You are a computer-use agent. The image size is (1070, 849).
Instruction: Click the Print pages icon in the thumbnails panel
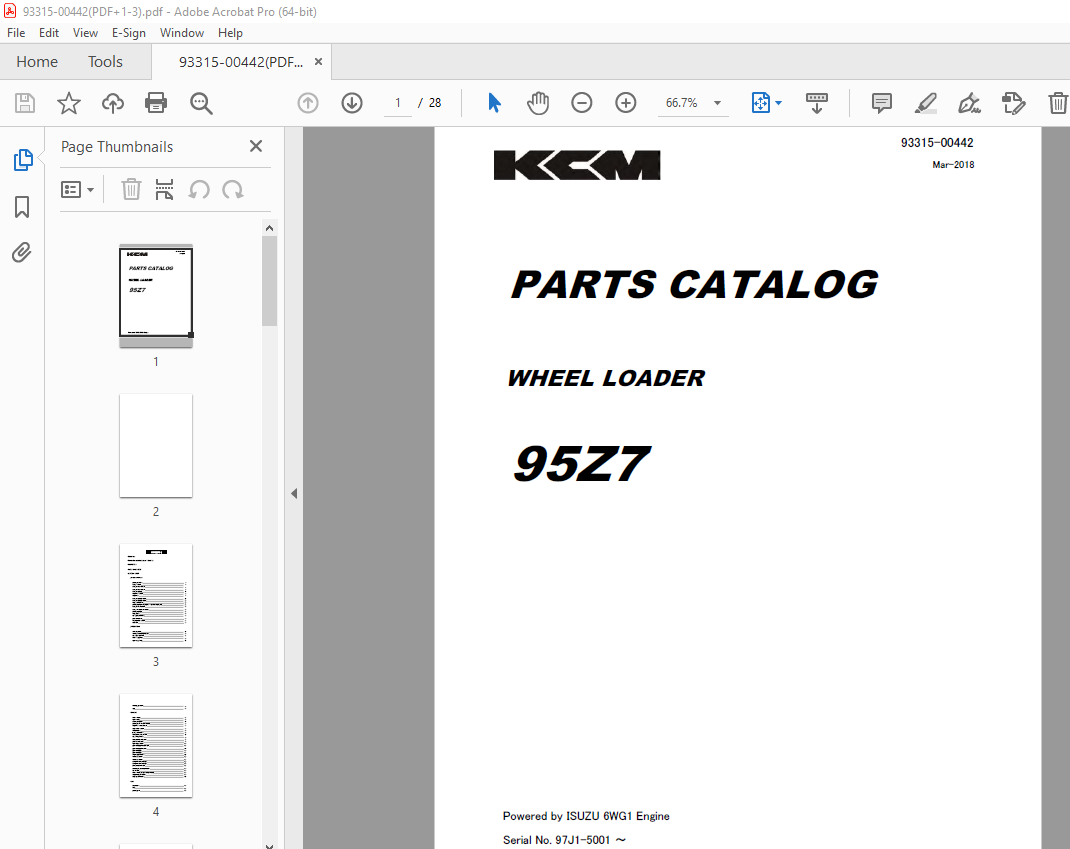coord(164,190)
